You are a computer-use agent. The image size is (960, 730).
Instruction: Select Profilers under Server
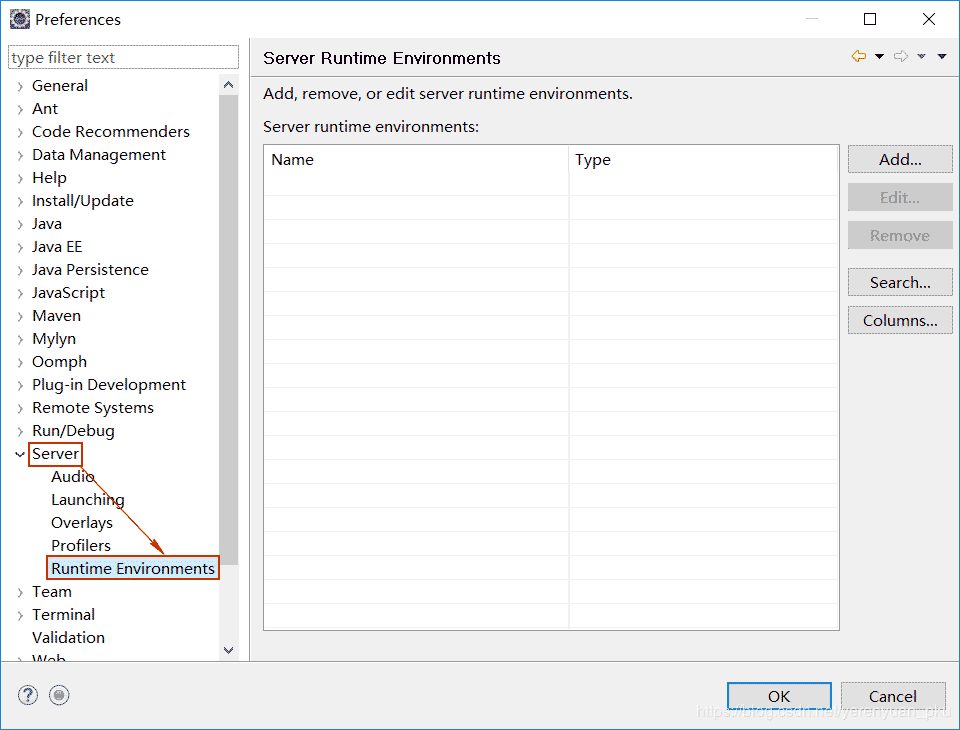(81, 546)
